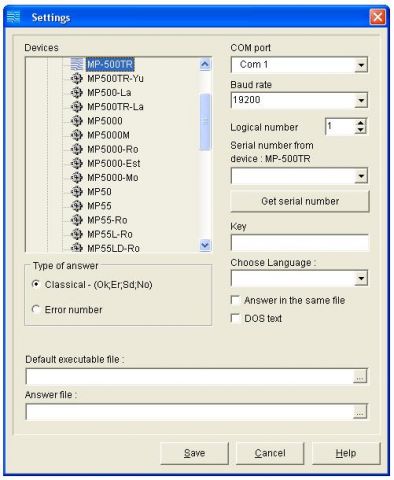
Task: Select the MP-500TR device
Action: [x=110, y=64]
